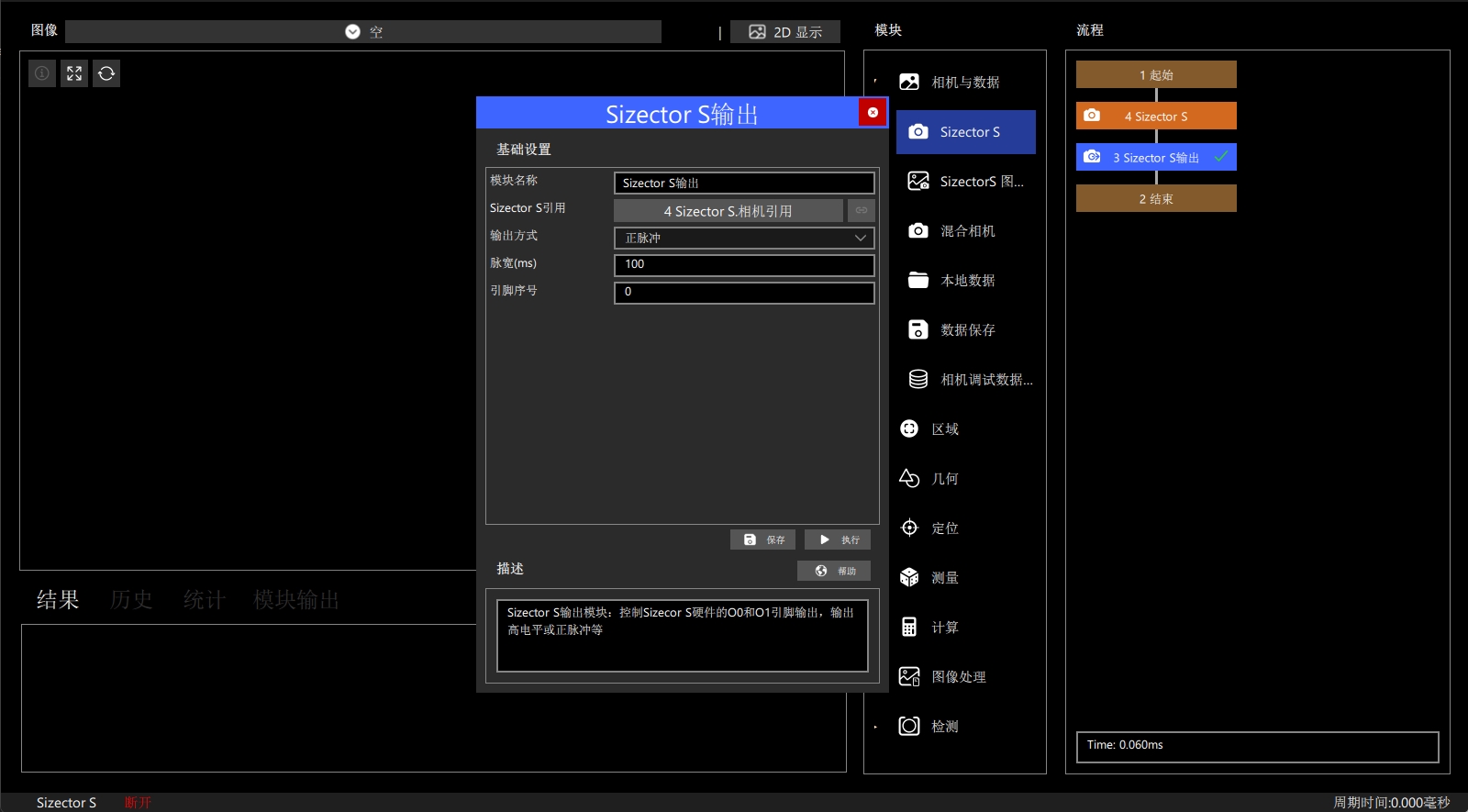Click the refresh image icon
Image resolution: width=1468 pixels, height=812 pixels.
click(x=106, y=73)
